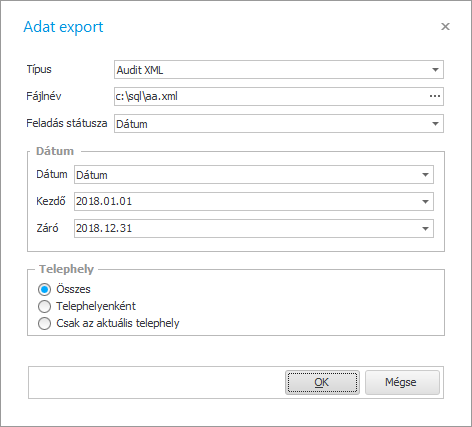
Task: Open the Dátum type dropdown in group
Action: coord(425,175)
